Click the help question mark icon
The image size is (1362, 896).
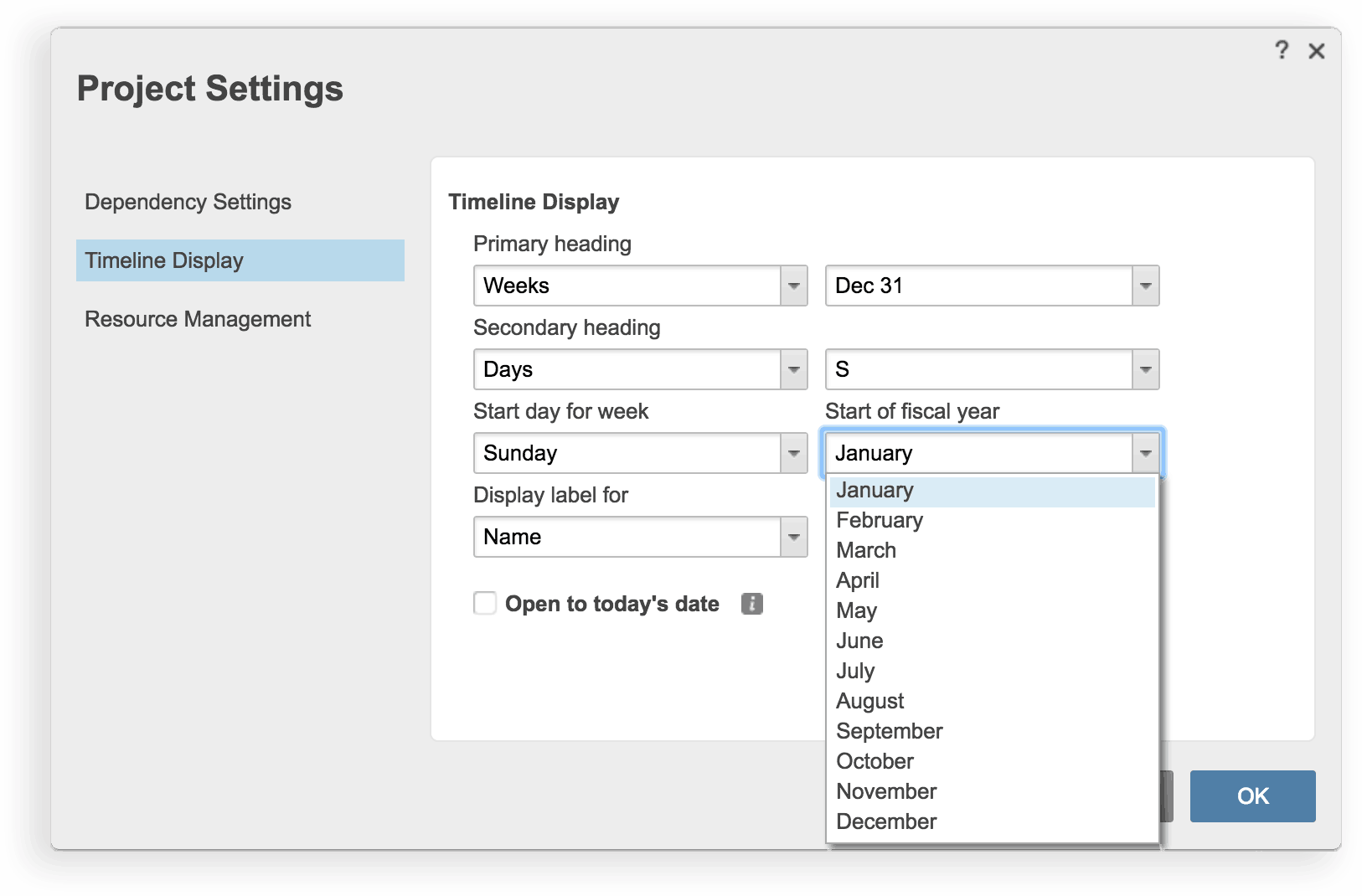[x=1282, y=50]
